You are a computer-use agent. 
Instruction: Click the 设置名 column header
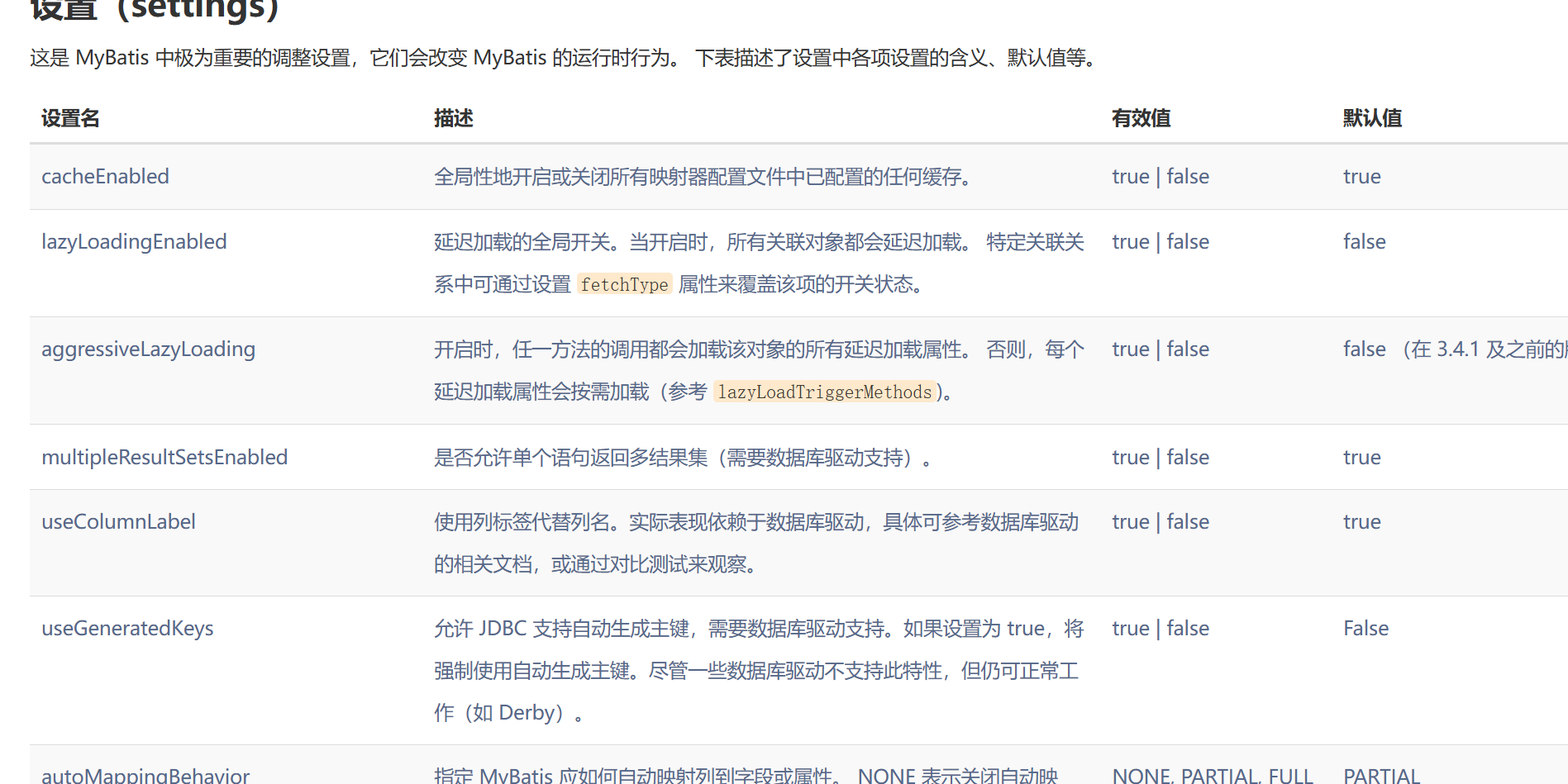click(70, 118)
